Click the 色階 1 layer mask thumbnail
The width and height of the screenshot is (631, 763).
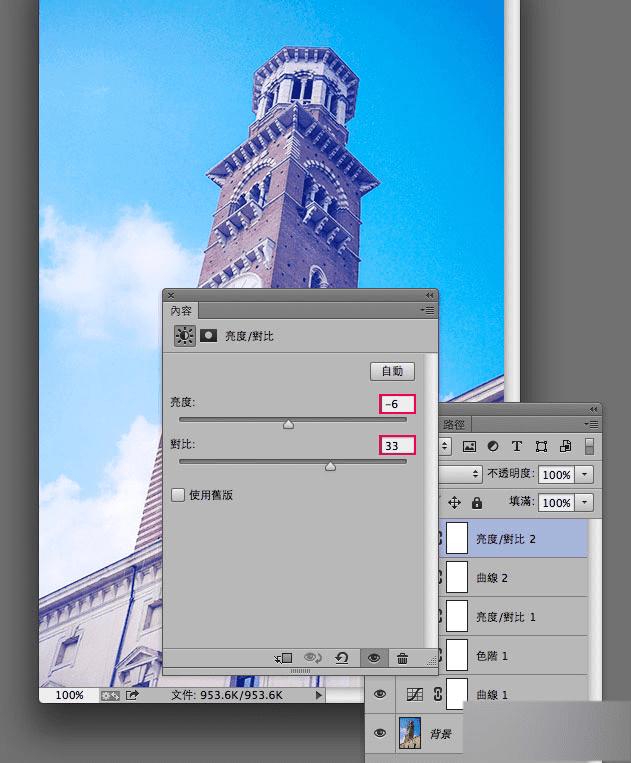click(457, 655)
